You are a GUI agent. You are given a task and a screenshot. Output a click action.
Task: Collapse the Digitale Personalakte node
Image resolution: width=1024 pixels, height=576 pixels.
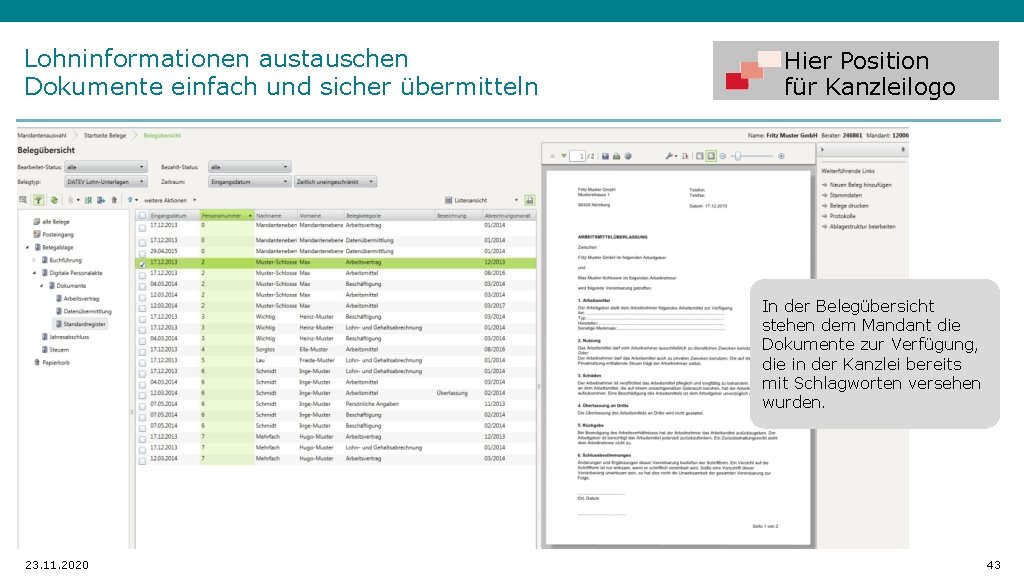[x=35, y=273]
